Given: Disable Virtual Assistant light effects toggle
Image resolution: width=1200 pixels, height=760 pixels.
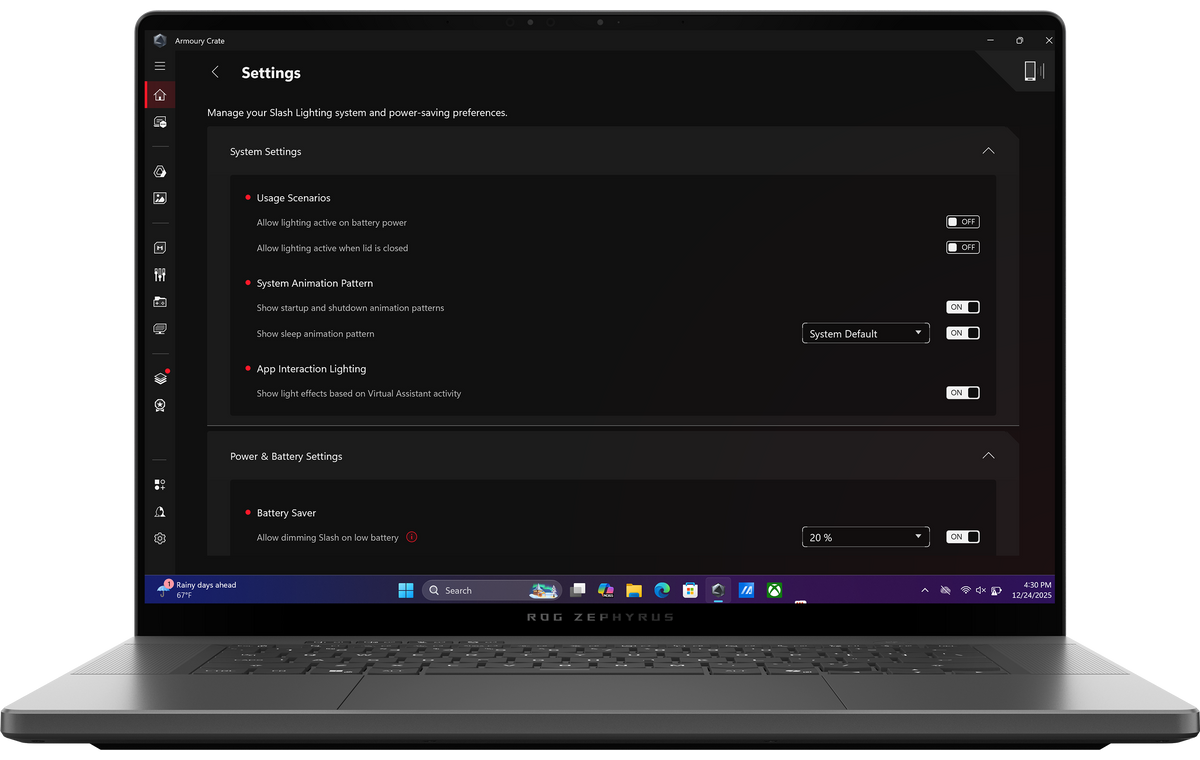Looking at the screenshot, I should pyautogui.click(x=963, y=393).
